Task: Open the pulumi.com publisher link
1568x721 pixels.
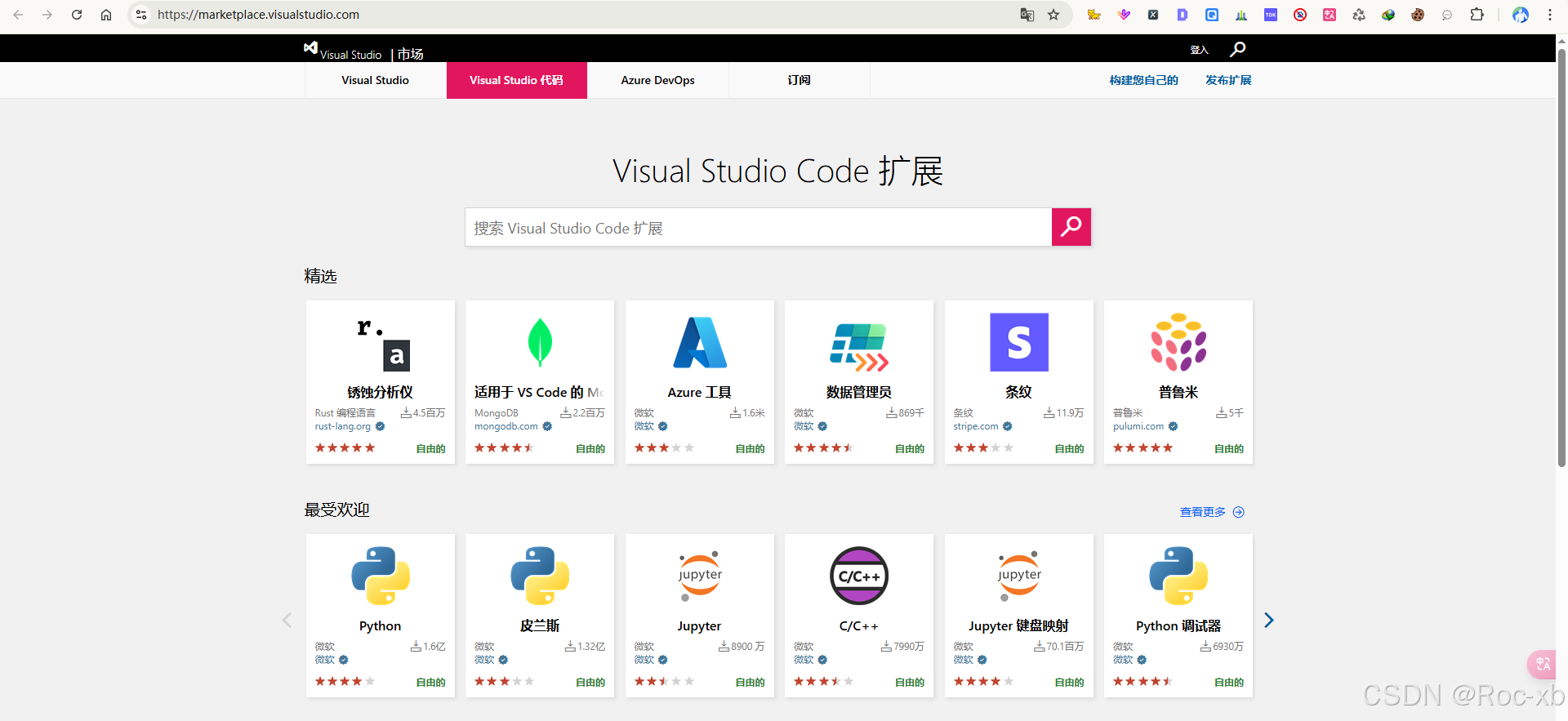Action: pyautogui.click(x=1138, y=426)
